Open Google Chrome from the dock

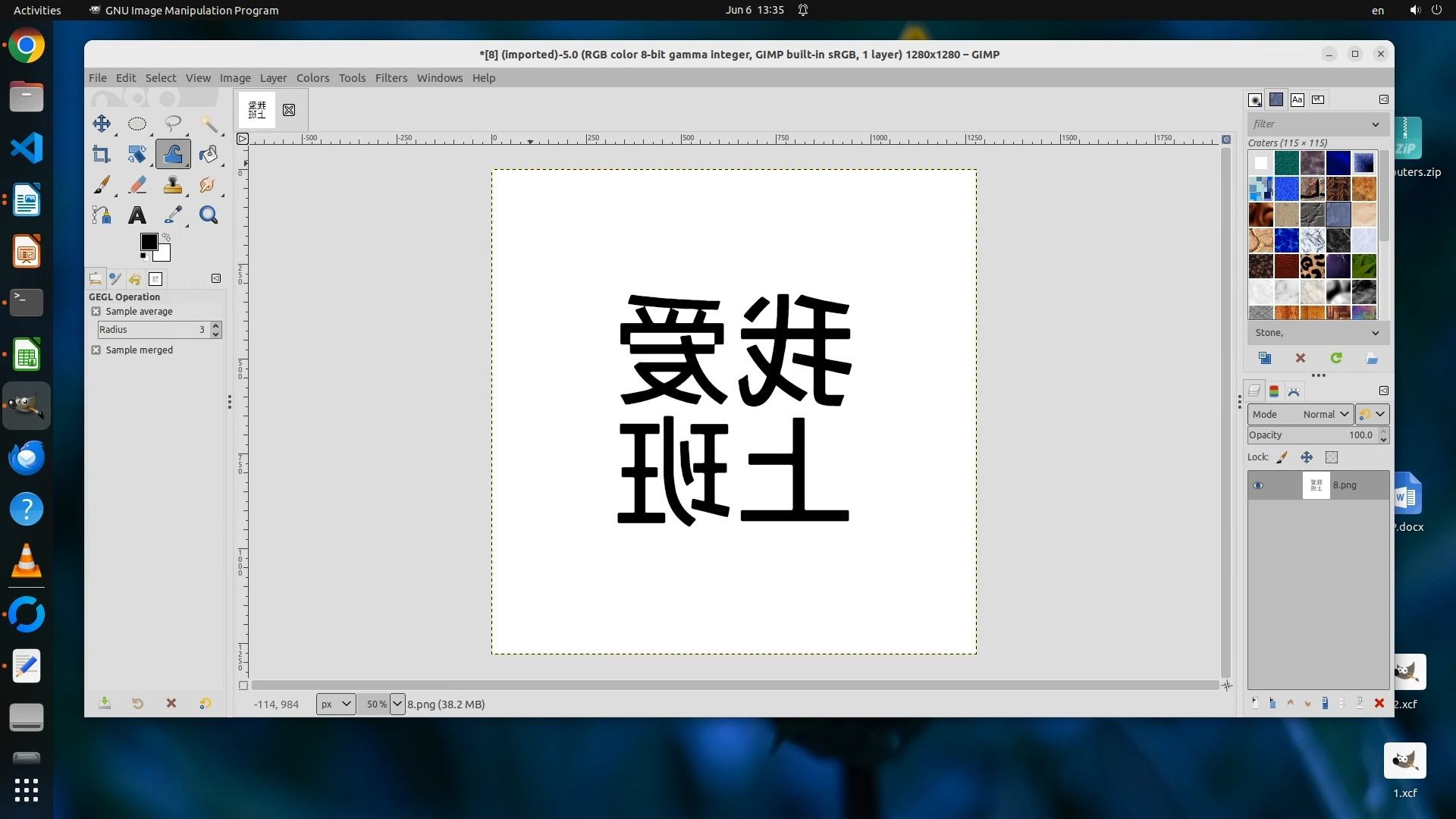(x=27, y=46)
